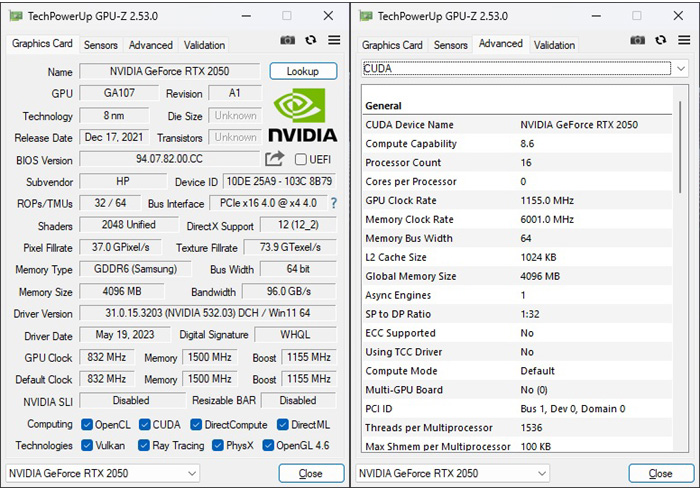
Task: Minimize the right GPU-Z window
Action: [x=596, y=16]
